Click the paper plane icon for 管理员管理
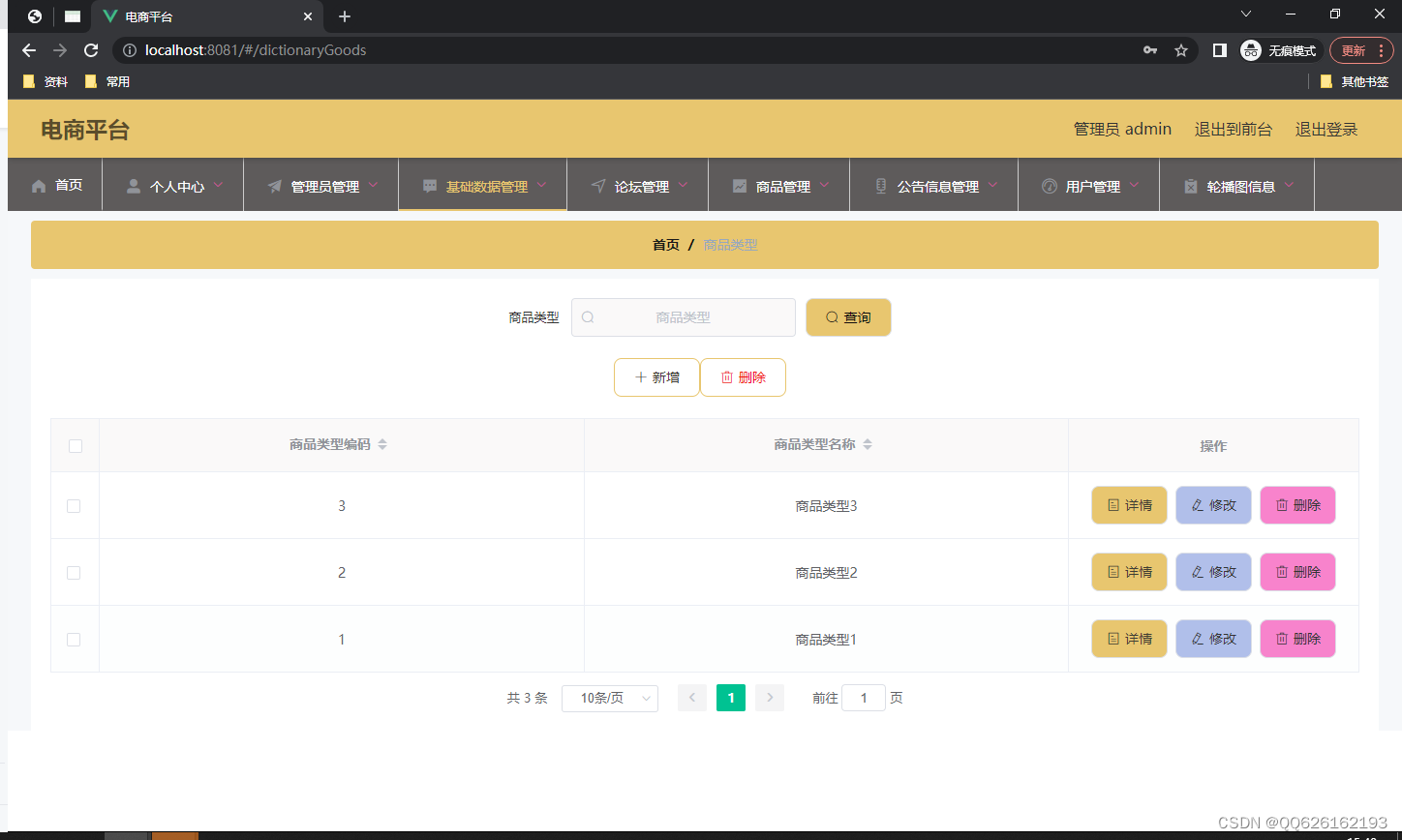Viewport: 1402px width, 840px height. [x=275, y=186]
